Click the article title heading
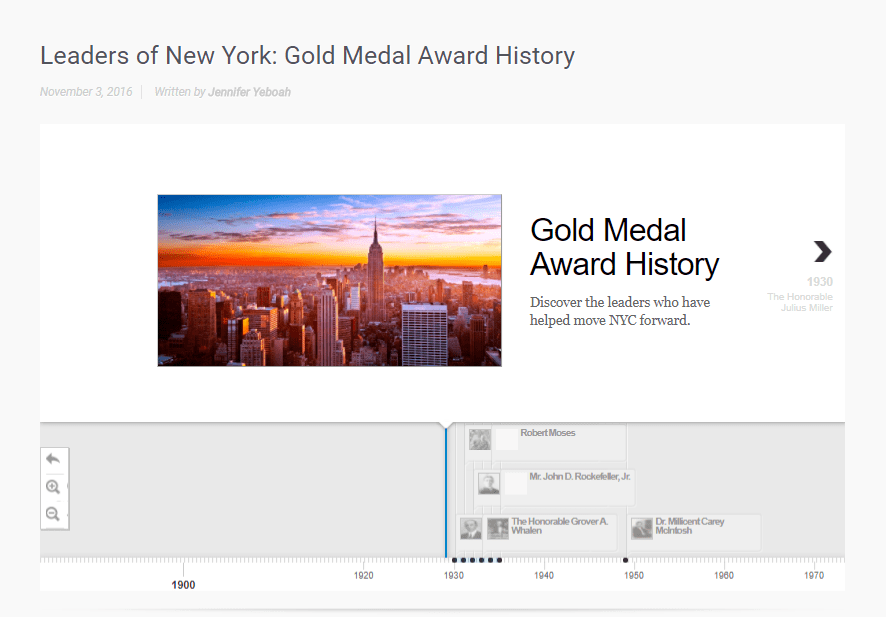This screenshot has height=617, width=886. (x=307, y=55)
